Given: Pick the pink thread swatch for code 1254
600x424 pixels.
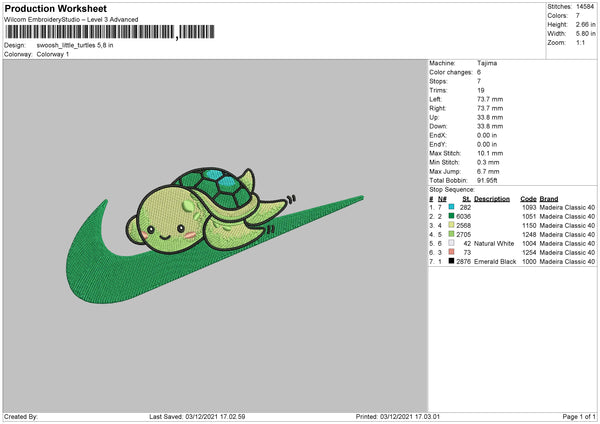Looking at the screenshot, I should pyautogui.click(x=452, y=252).
